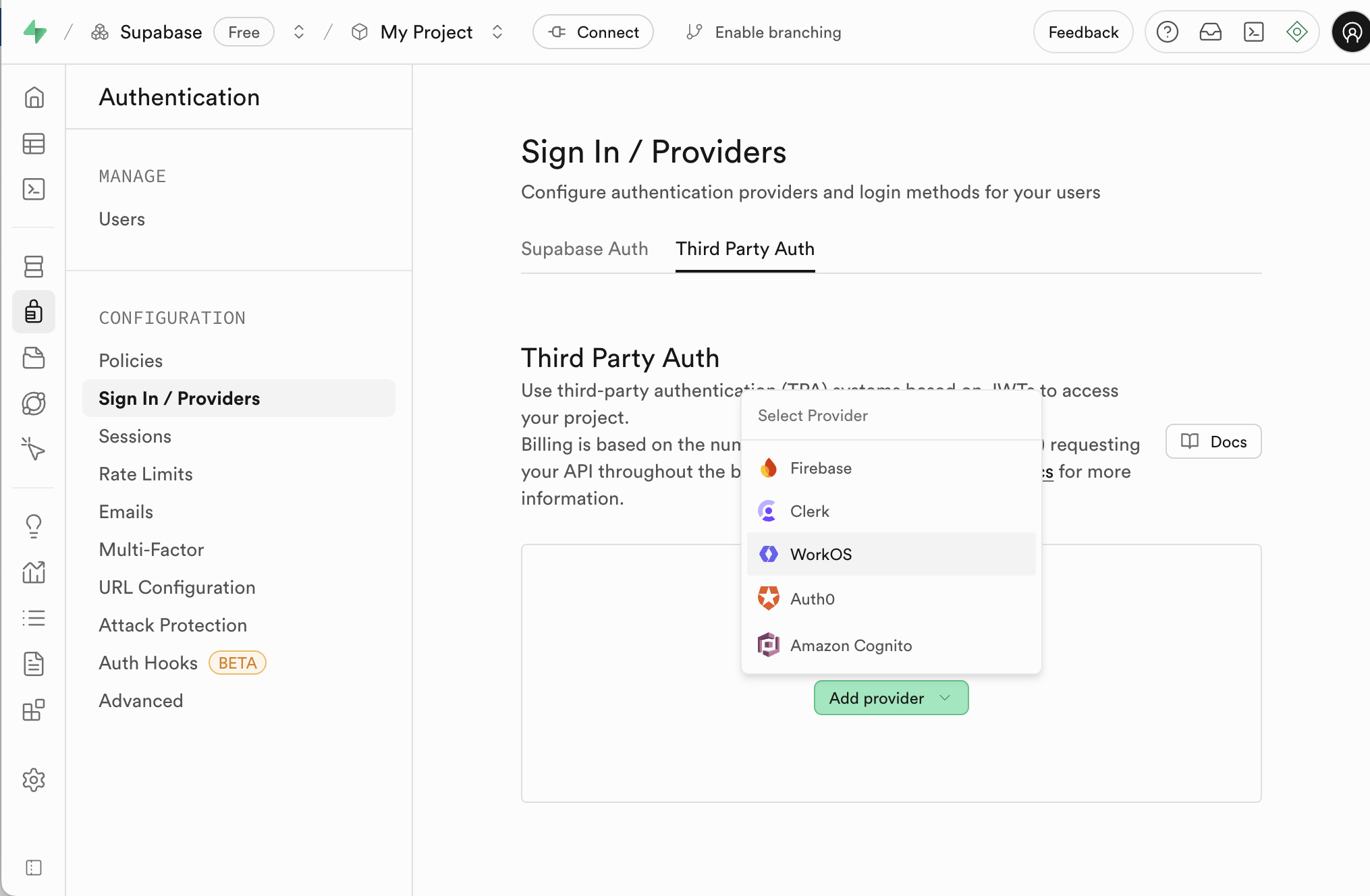The image size is (1370, 896).
Task: Open the Add provider dropdown
Action: tap(890, 698)
